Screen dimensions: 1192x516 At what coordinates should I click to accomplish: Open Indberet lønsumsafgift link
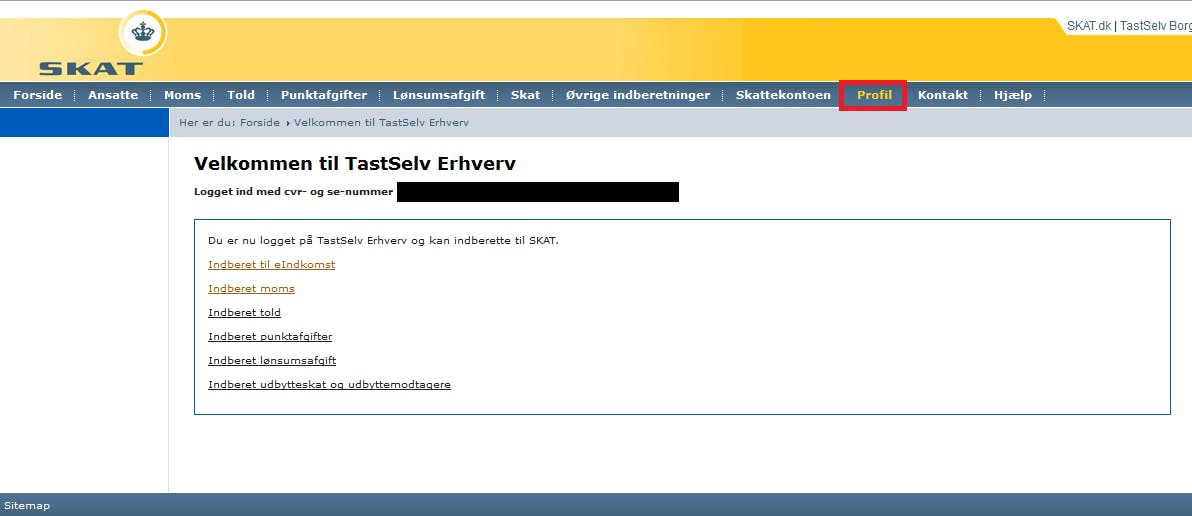272,360
